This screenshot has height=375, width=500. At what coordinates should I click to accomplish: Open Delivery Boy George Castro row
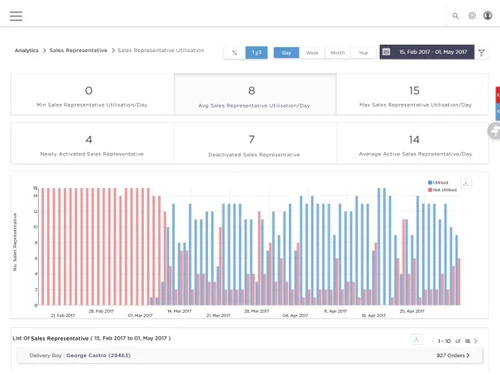(250, 356)
